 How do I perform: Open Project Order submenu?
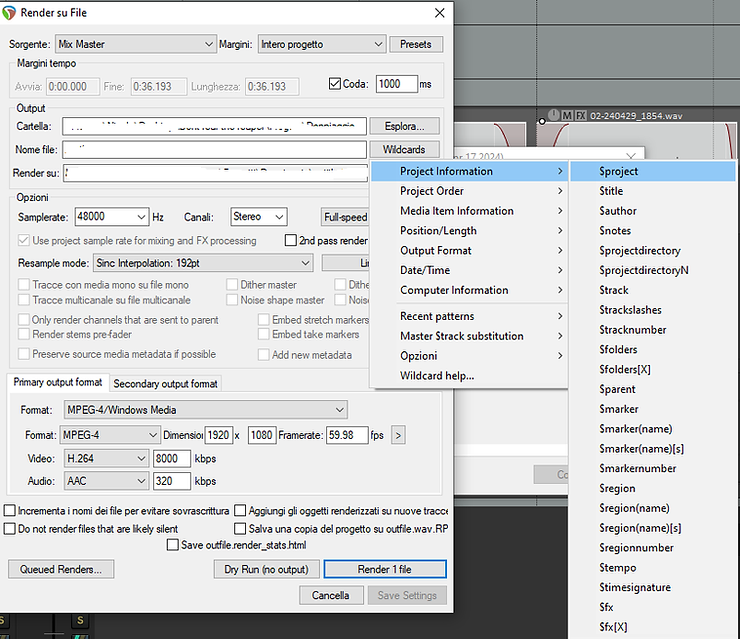point(470,191)
